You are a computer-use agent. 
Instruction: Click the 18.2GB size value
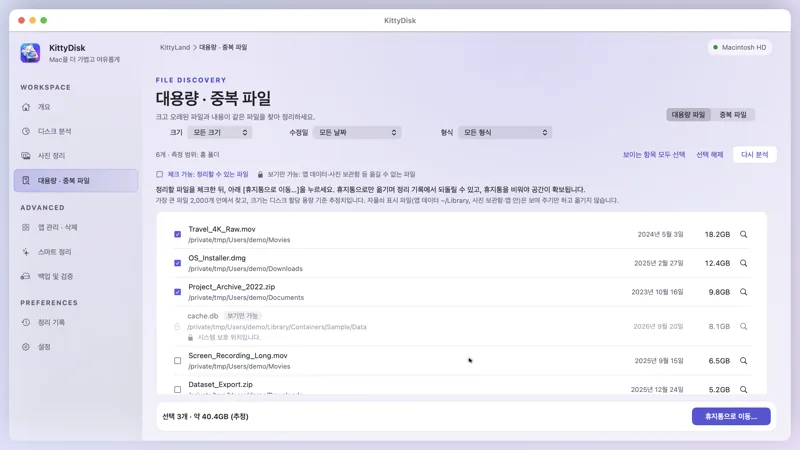coord(717,234)
